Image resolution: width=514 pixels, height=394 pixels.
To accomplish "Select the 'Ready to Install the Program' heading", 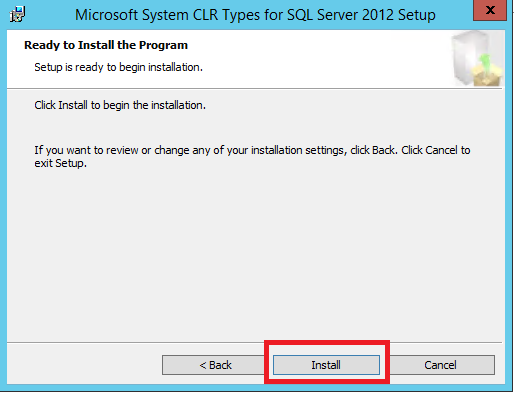I will (x=106, y=45).
